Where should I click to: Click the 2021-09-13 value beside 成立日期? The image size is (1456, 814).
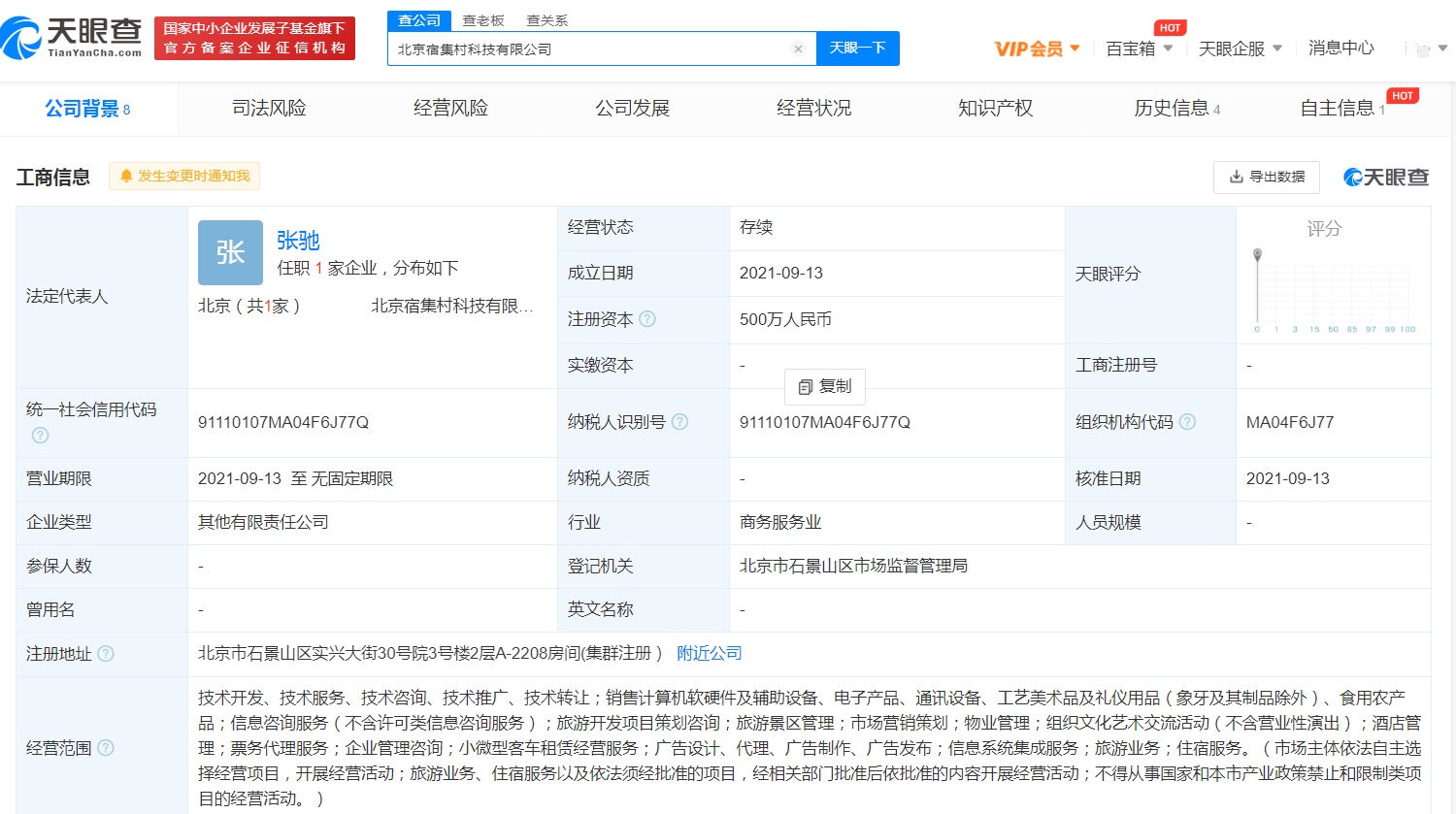pyautogui.click(x=781, y=274)
